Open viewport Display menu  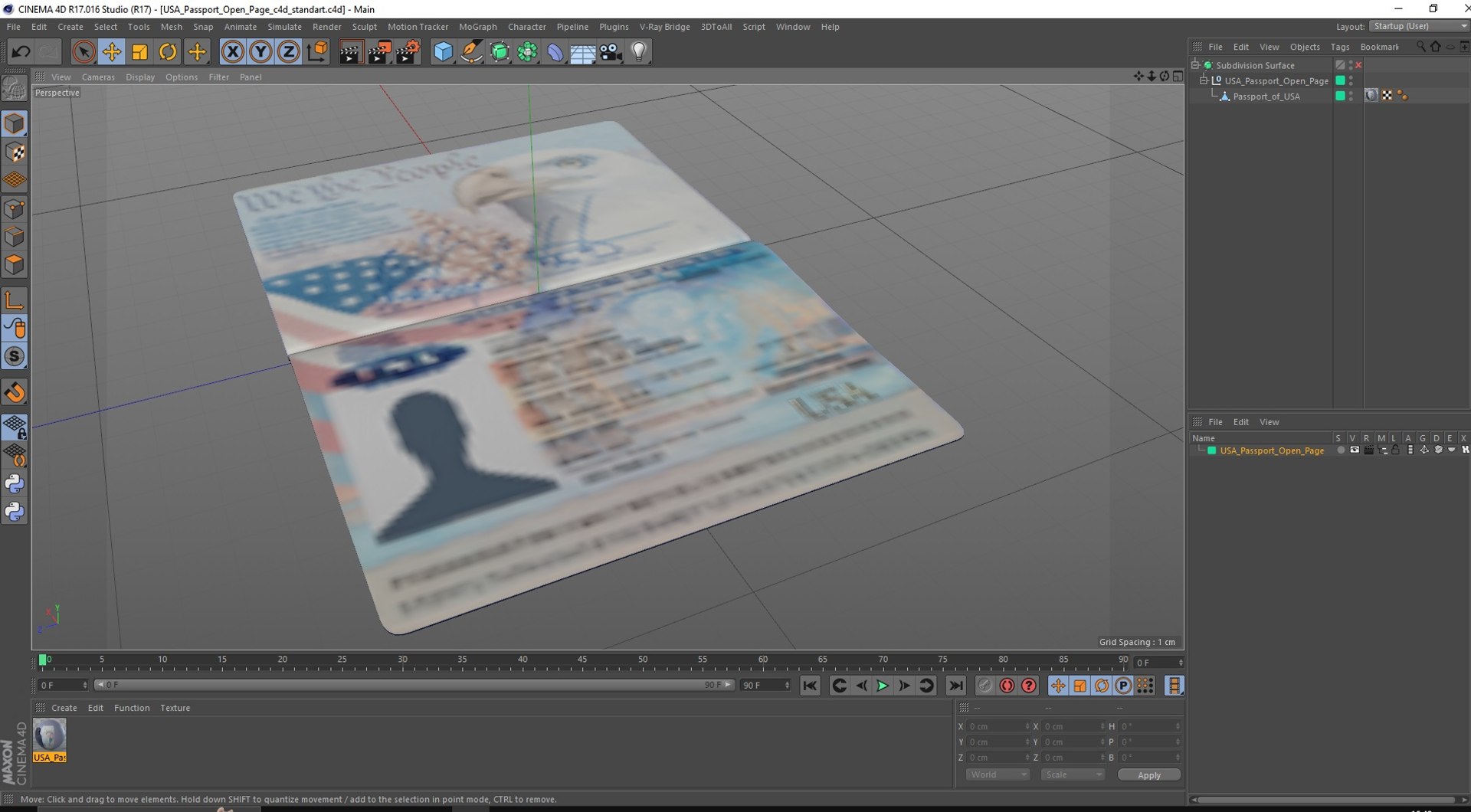pos(140,77)
